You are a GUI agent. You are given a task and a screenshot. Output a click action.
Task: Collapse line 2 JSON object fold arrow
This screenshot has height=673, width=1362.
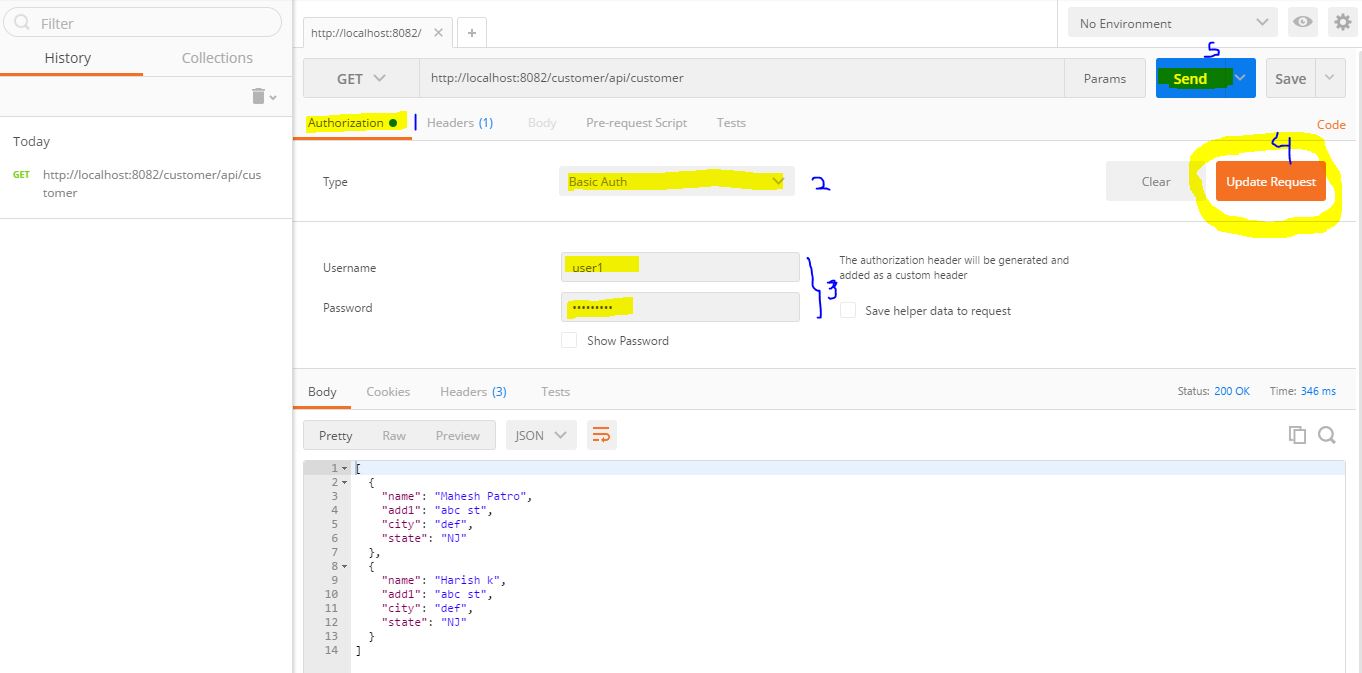pos(345,482)
